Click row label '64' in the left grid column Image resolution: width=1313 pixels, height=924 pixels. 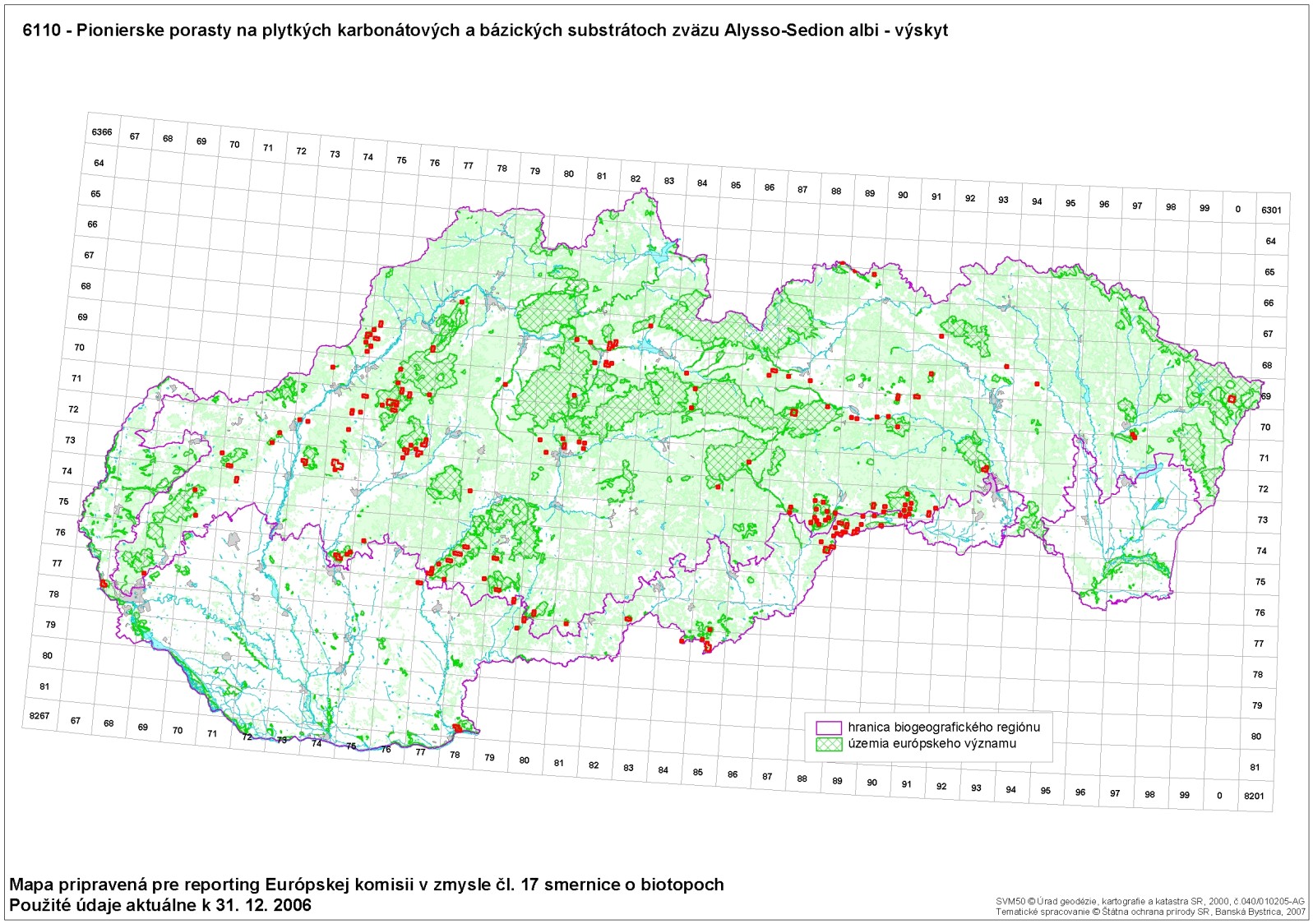tap(99, 164)
